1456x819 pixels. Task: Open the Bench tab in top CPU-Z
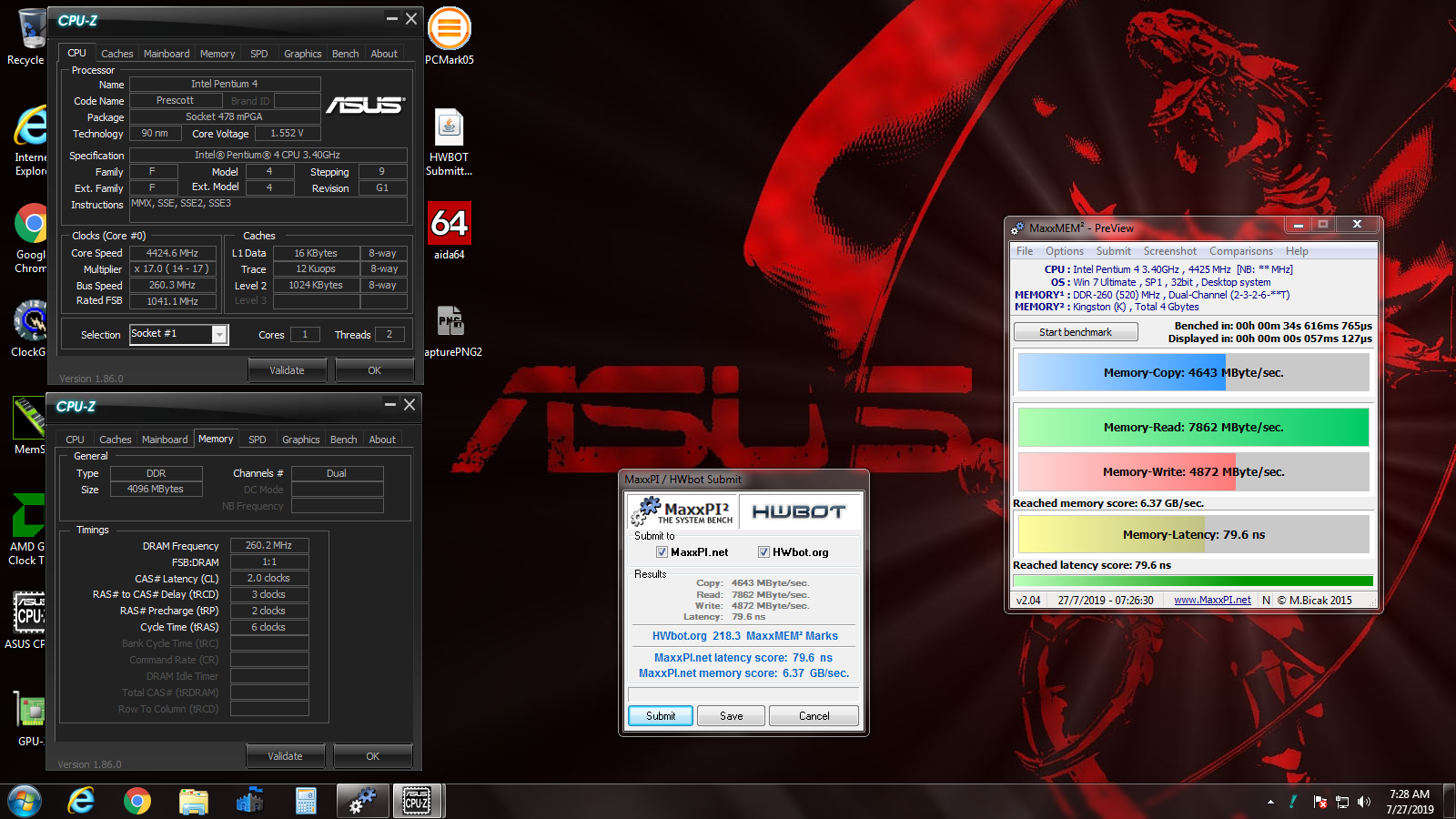tap(345, 54)
